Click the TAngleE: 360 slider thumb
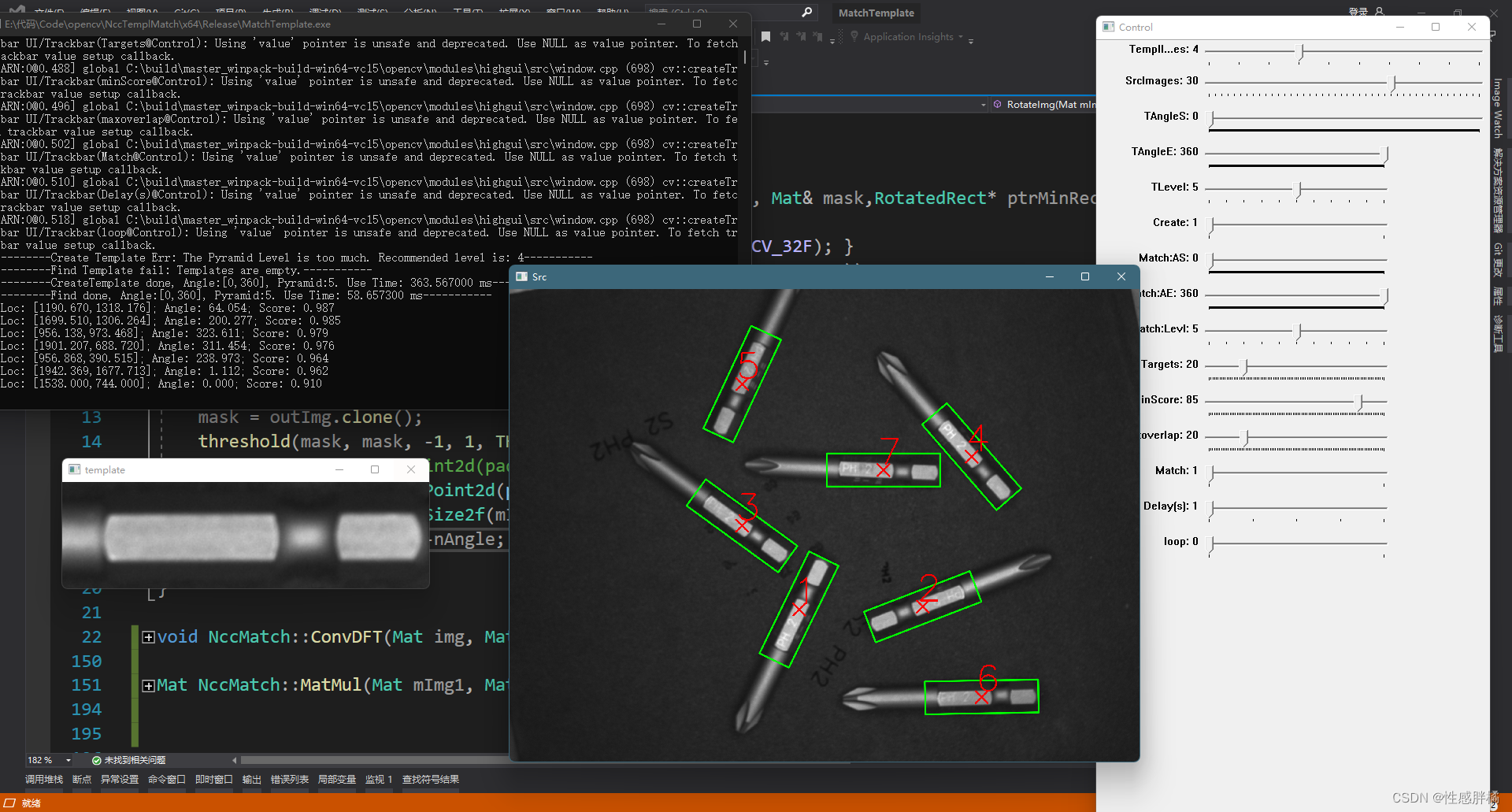 [1385, 154]
